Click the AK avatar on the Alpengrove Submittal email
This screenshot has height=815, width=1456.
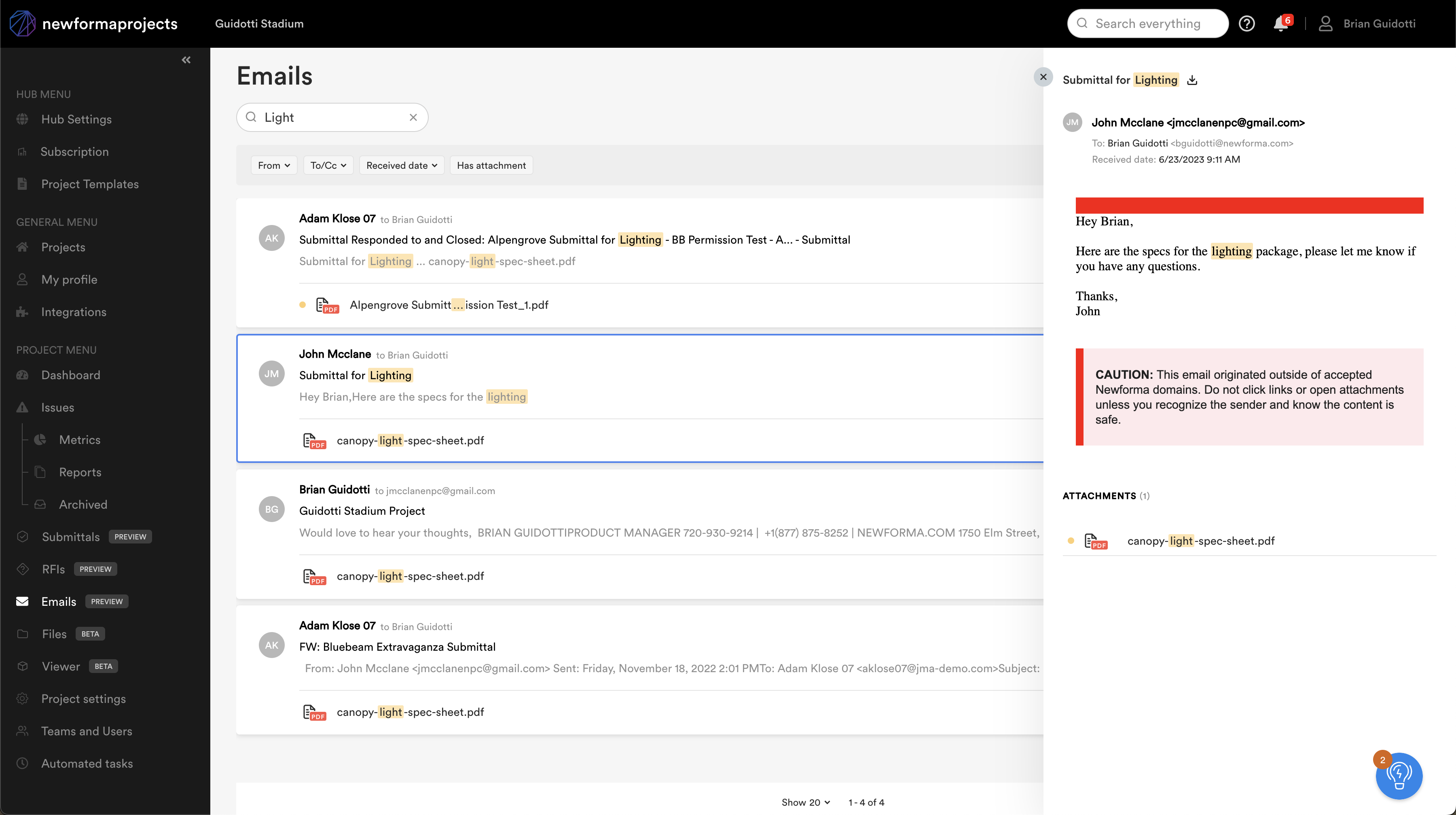click(272, 238)
